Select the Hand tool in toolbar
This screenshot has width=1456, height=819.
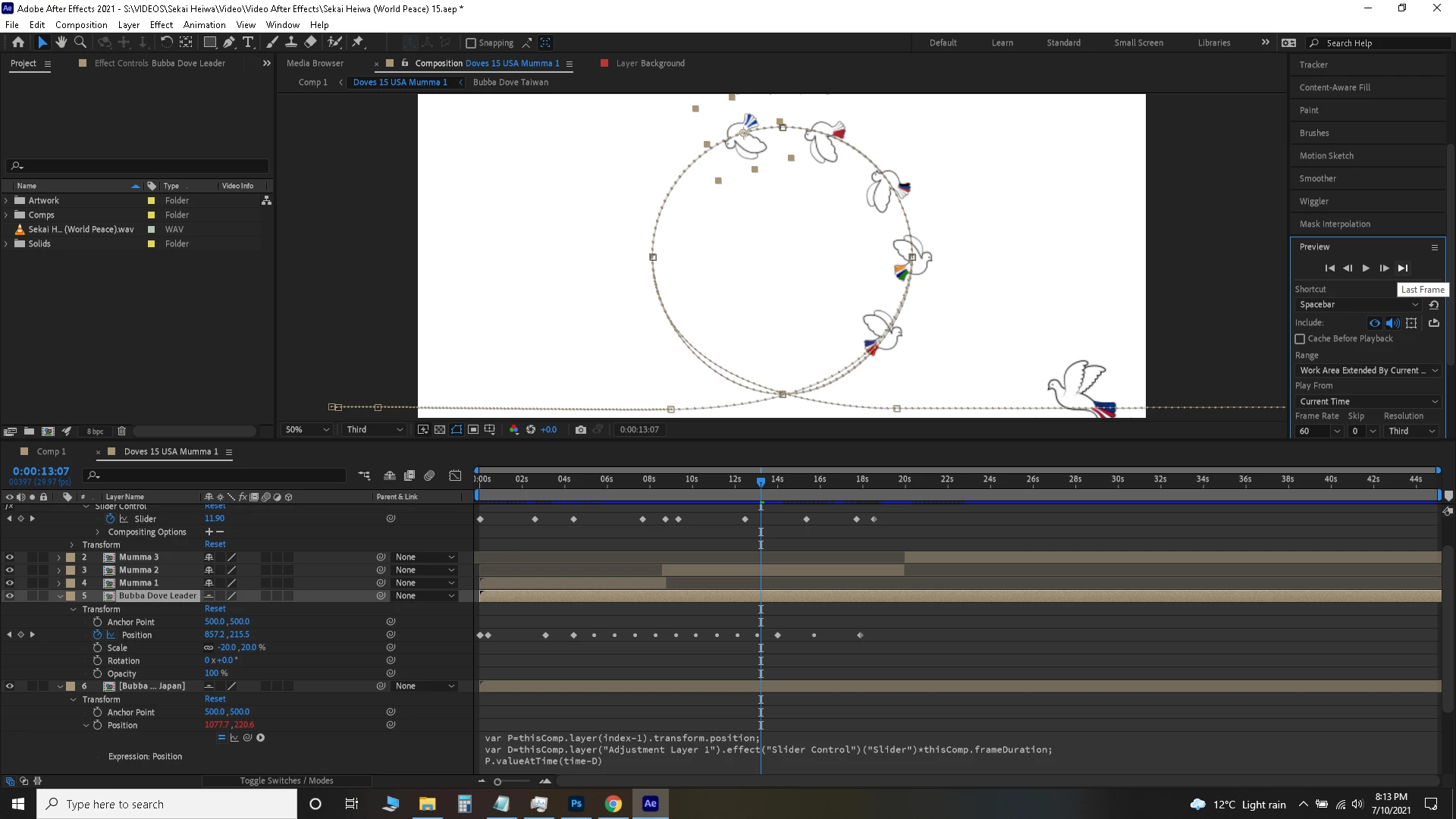[61, 42]
